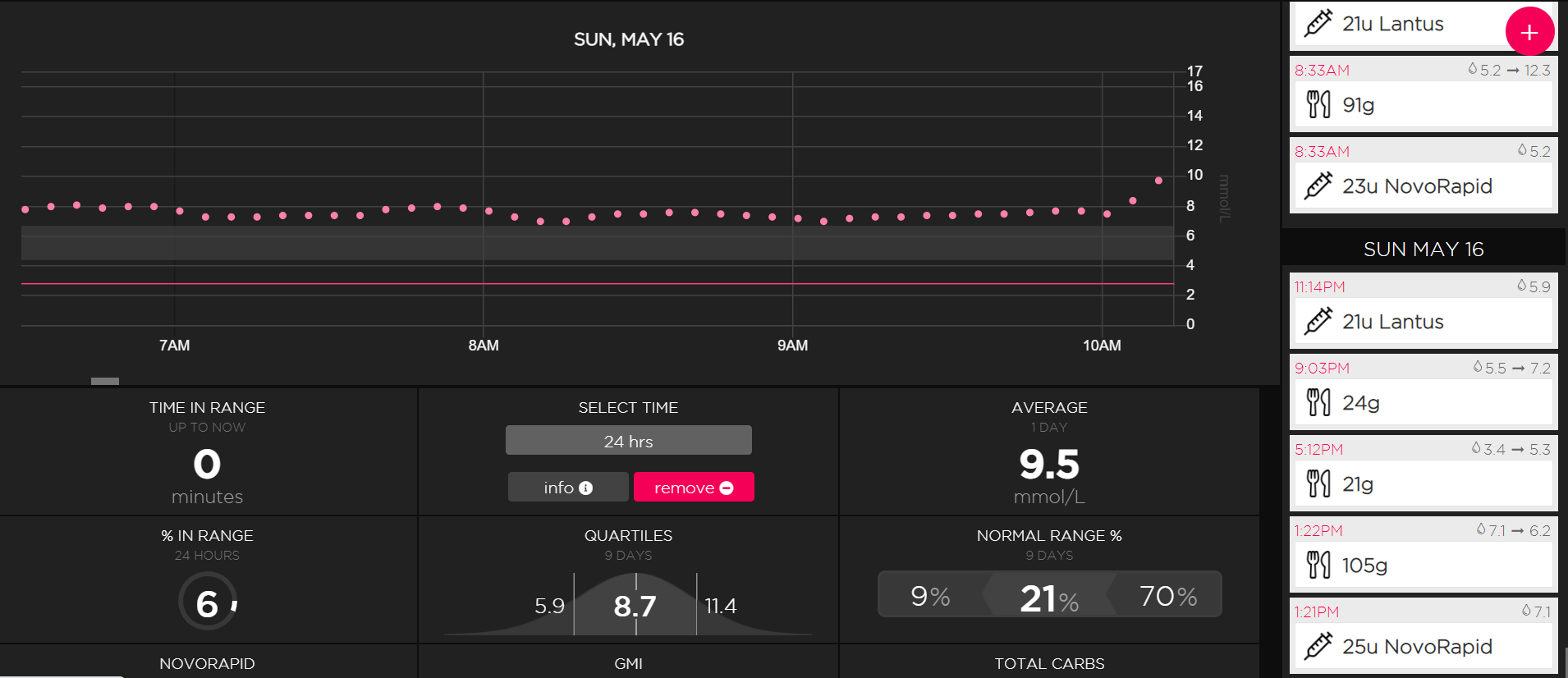Open the Average 9.5 mmol/L tile
1568x678 pixels.
coord(1048,452)
